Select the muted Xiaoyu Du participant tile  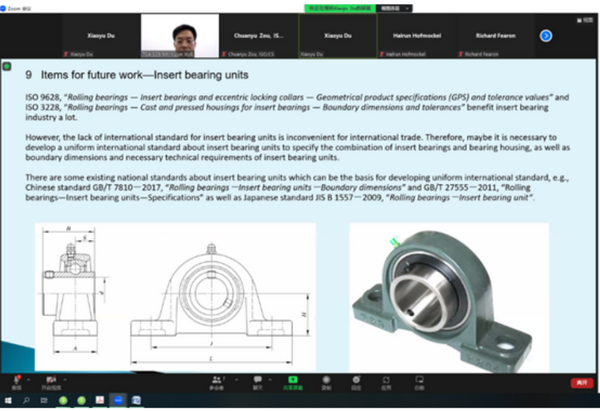tap(101, 36)
